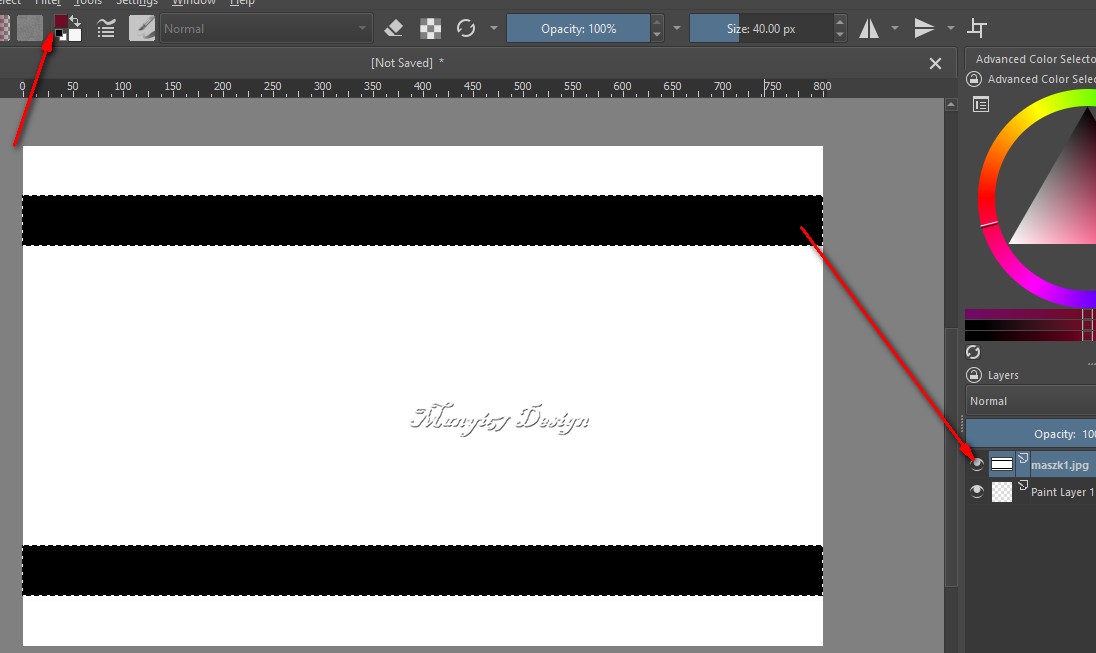Viewport: 1096px width, 653px height.
Task: Click the Paint Layer 1 thumbnail
Action: [1002, 491]
